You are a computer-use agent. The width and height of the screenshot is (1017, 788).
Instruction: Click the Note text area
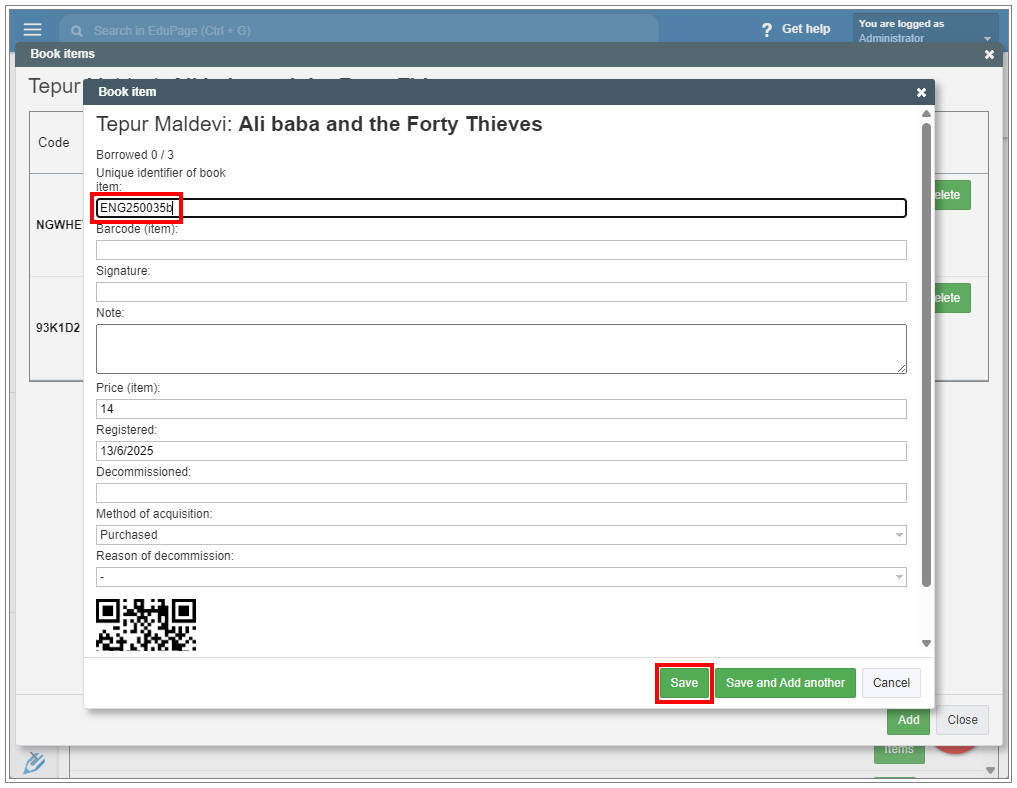pos(501,349)
